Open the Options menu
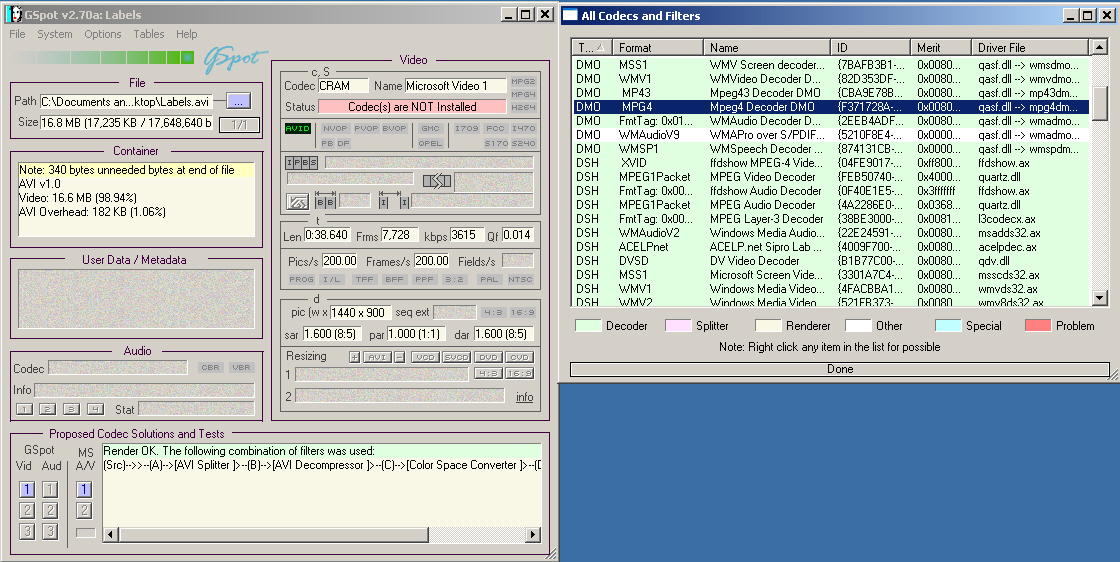 pyautogui.click(x=103, y=34)
